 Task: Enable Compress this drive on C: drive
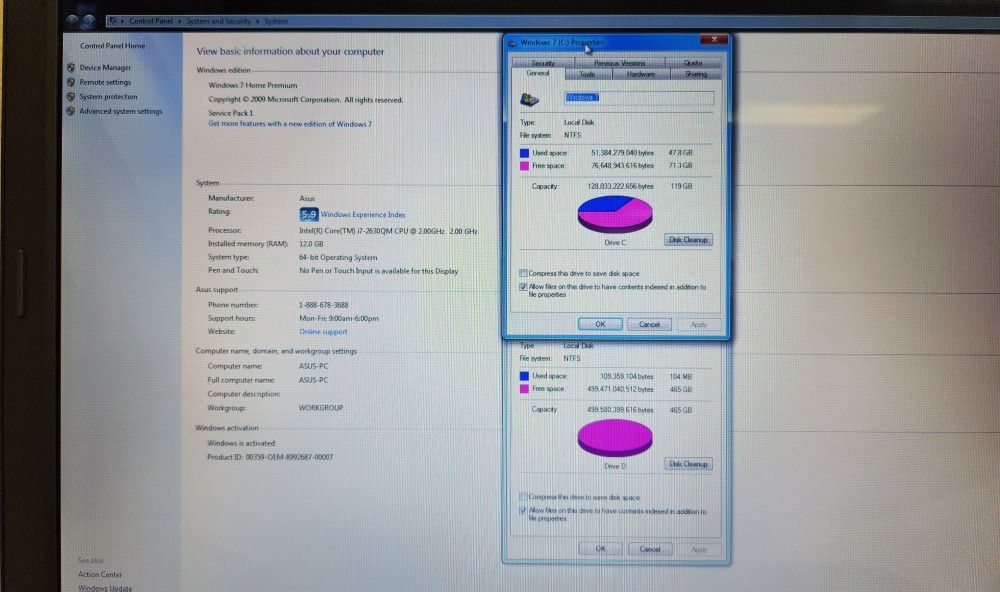(x=522, y=272)
